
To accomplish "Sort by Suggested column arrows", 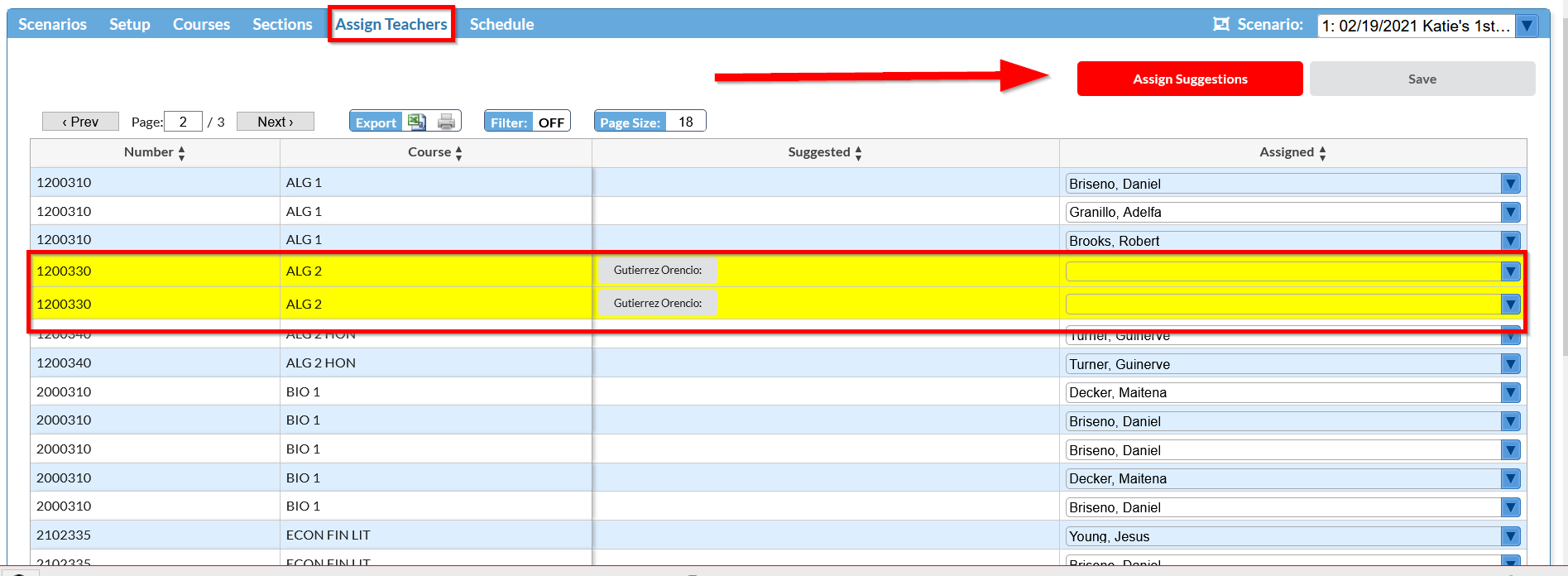I will pyautogui.click(x=858, y=153).
